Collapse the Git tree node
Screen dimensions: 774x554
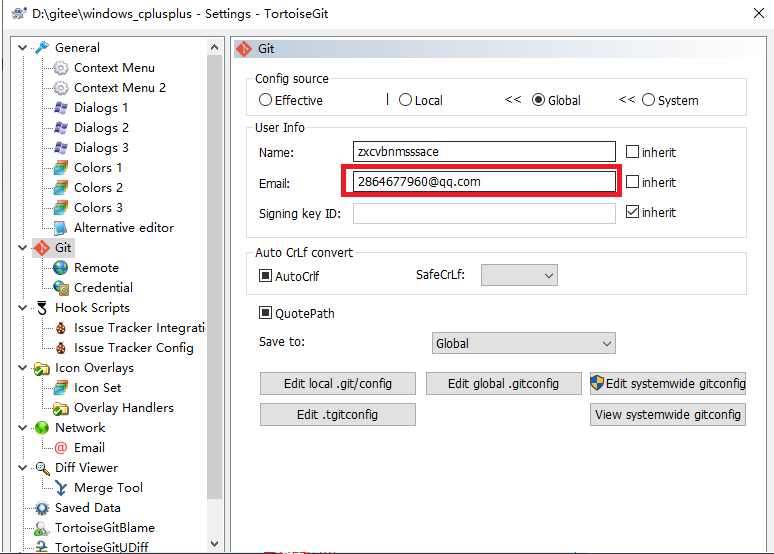click(22, 248)
